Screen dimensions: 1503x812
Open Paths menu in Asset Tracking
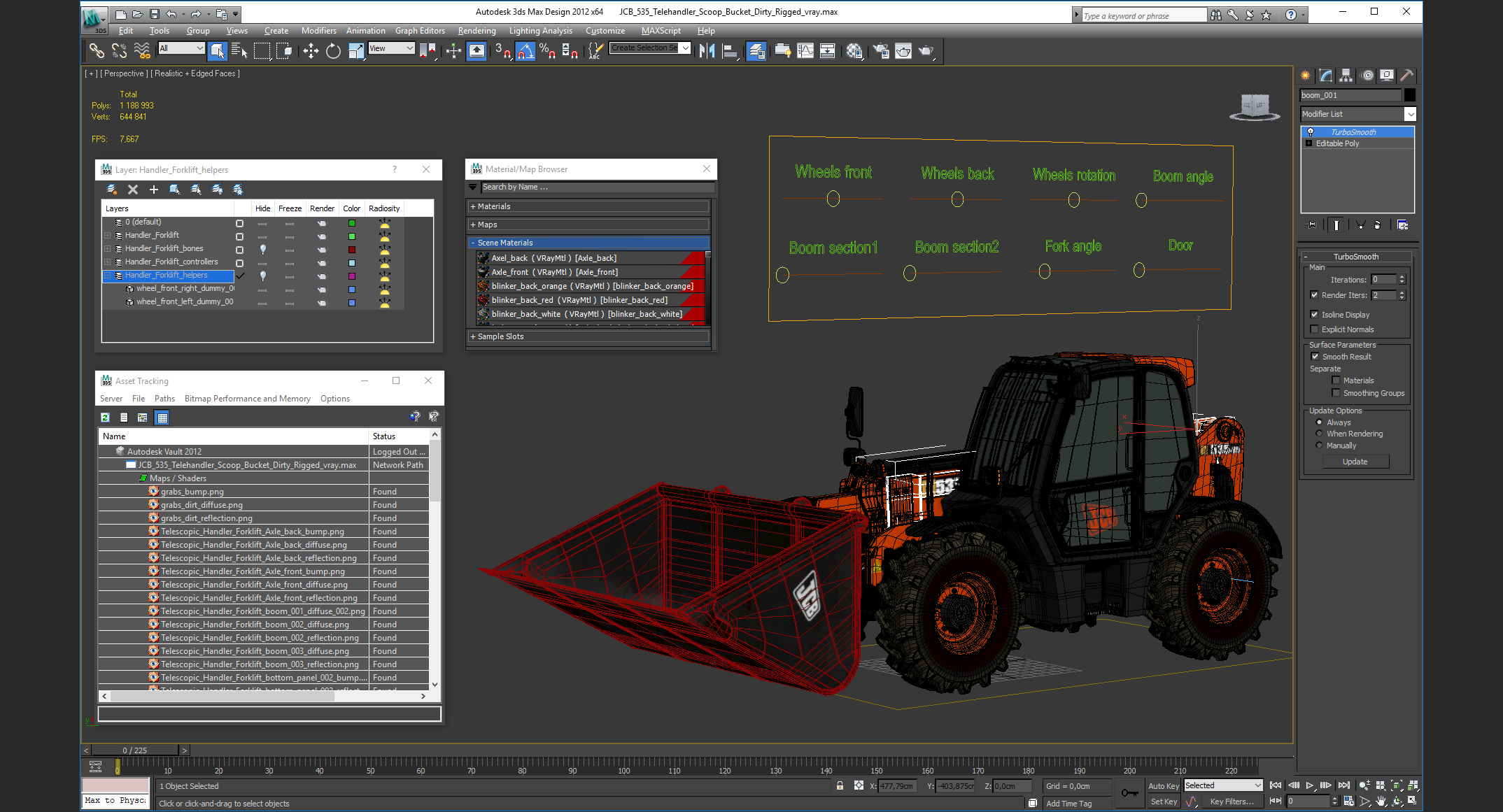pyautogui.click(x=164, y=399)
